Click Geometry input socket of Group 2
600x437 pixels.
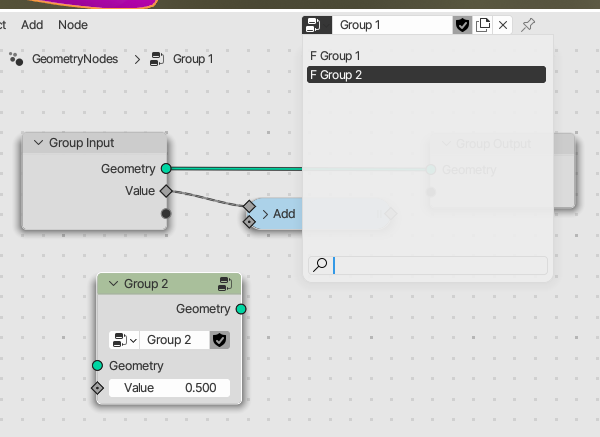[x=98, y=365]
